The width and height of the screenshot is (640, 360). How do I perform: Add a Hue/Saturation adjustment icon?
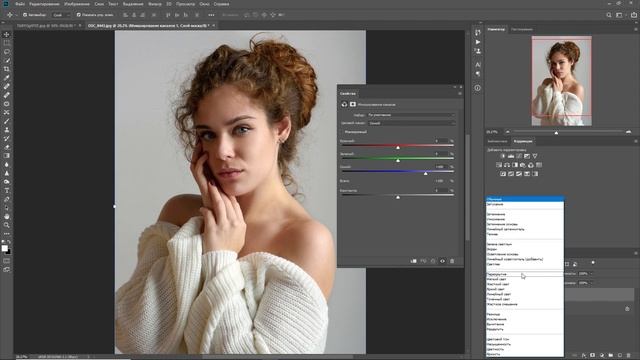click(499, 165)
